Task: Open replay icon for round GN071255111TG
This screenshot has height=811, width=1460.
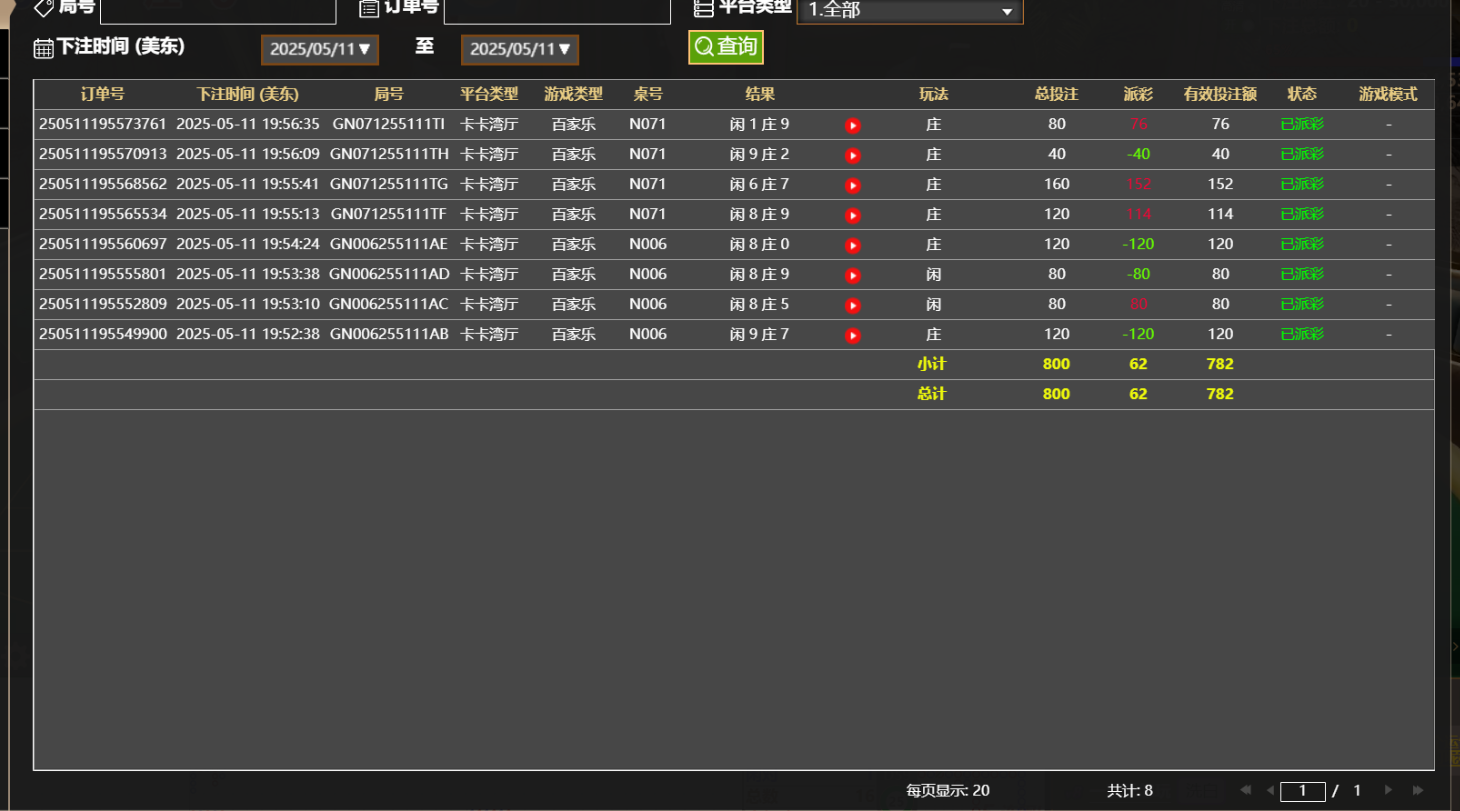Action: click(x=852, y=185)
